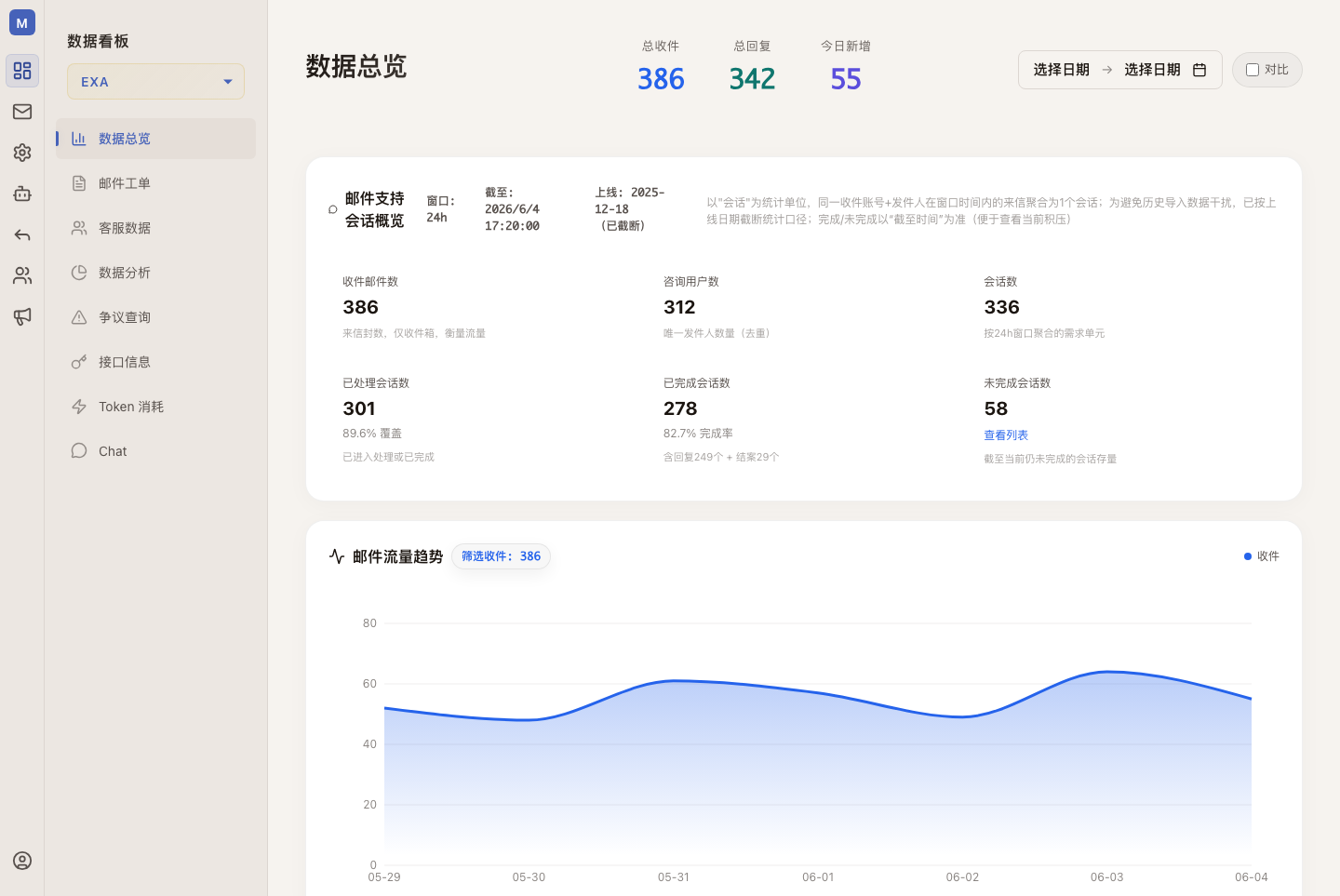Open the megaphone announcements icon
Image resolution: width=1340 pixels, height=896 pixels.
22,316
